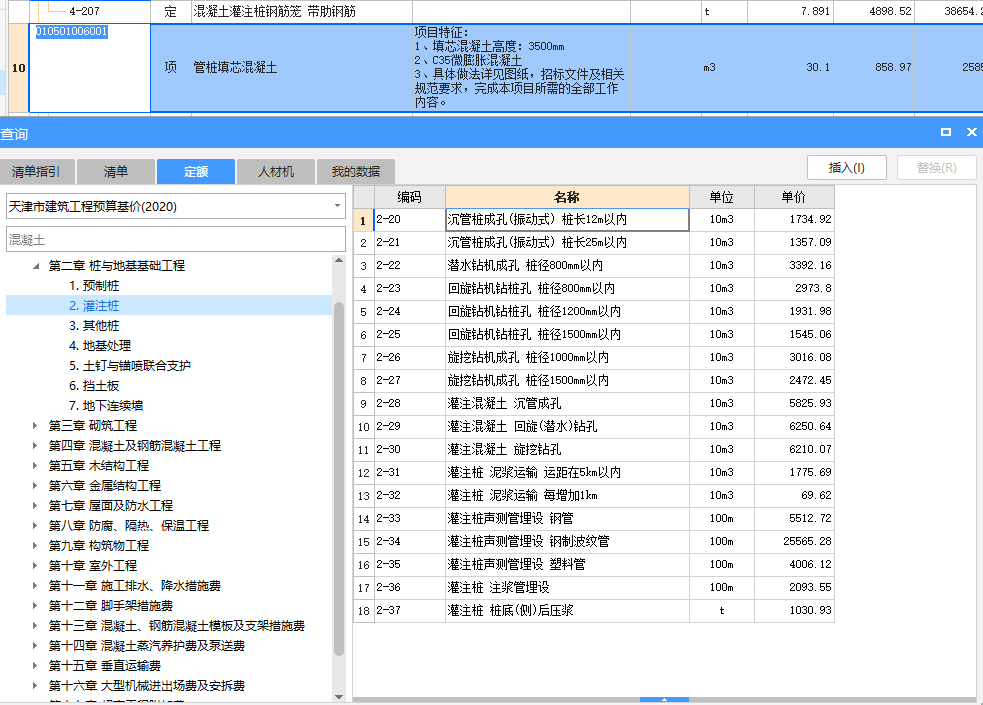Select row 回旋钻机钻桩孔 桩径1200mm以内

tap(594, 311)
